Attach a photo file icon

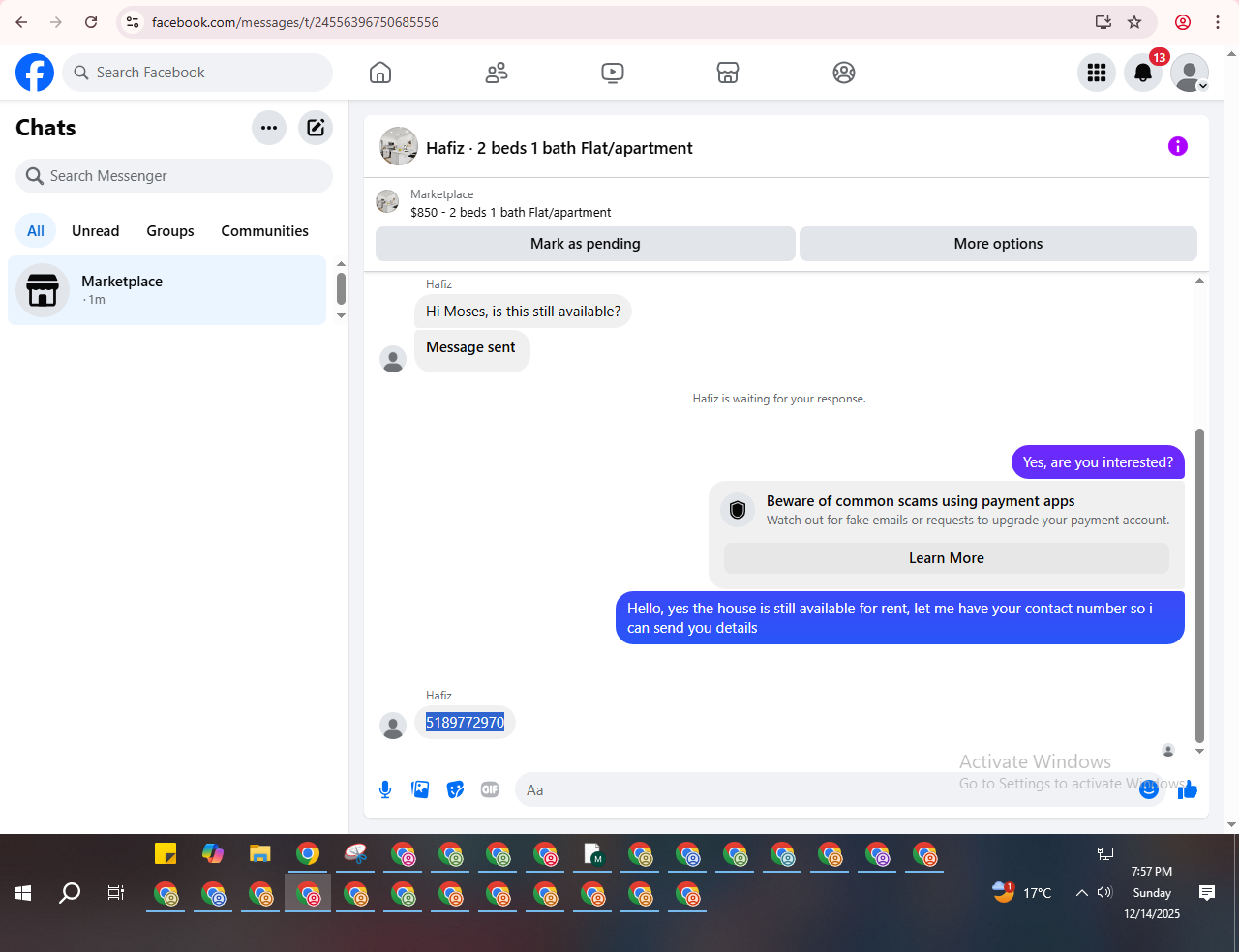pyautogui.click(x=420, y=789)
